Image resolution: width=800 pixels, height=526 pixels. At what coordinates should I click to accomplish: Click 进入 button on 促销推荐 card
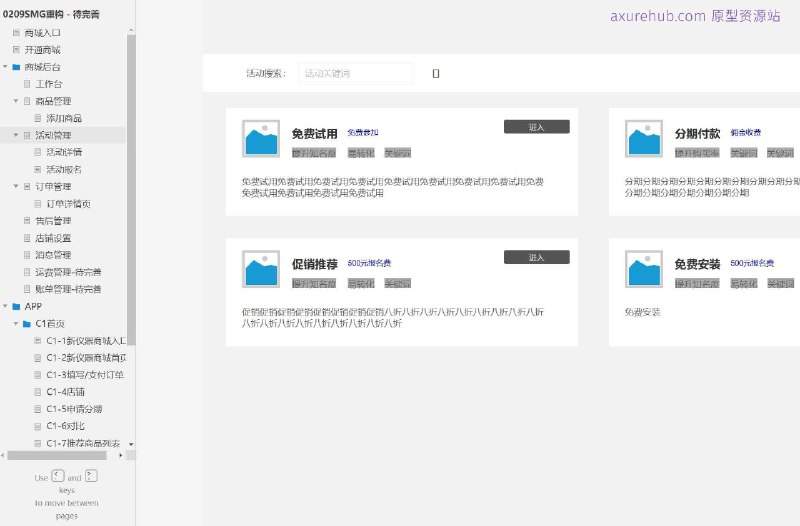click(537, 257)
